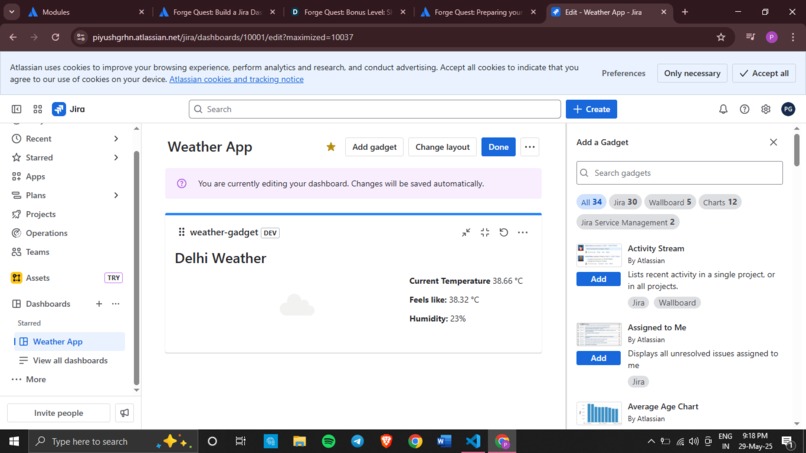Click the Jira search box
806x453 pixels.
click(x=374, y=109)
